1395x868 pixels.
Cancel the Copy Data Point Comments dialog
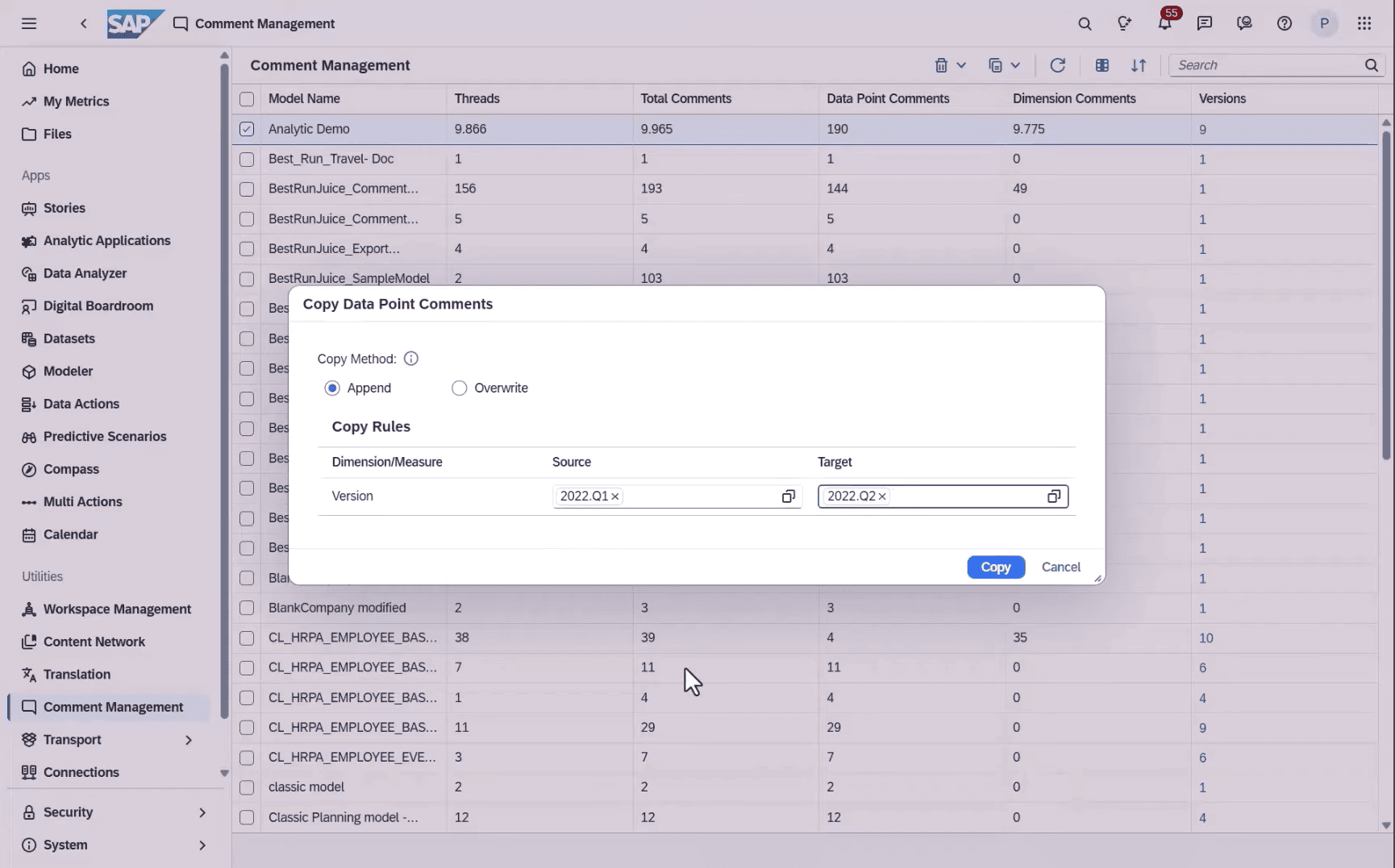pyautogui.click(x=1060, y=567)
